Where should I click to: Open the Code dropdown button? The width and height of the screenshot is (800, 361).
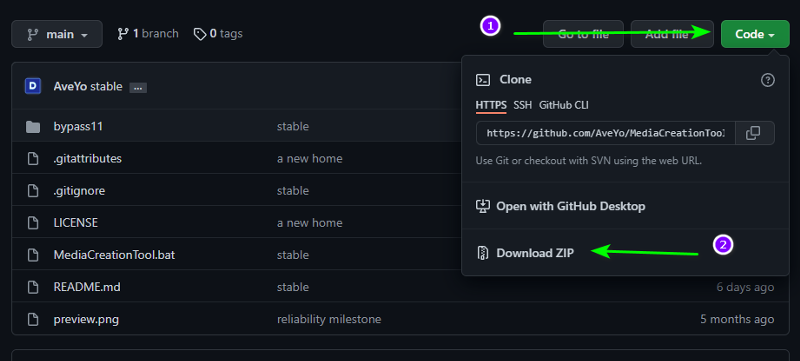coord(755,34)
